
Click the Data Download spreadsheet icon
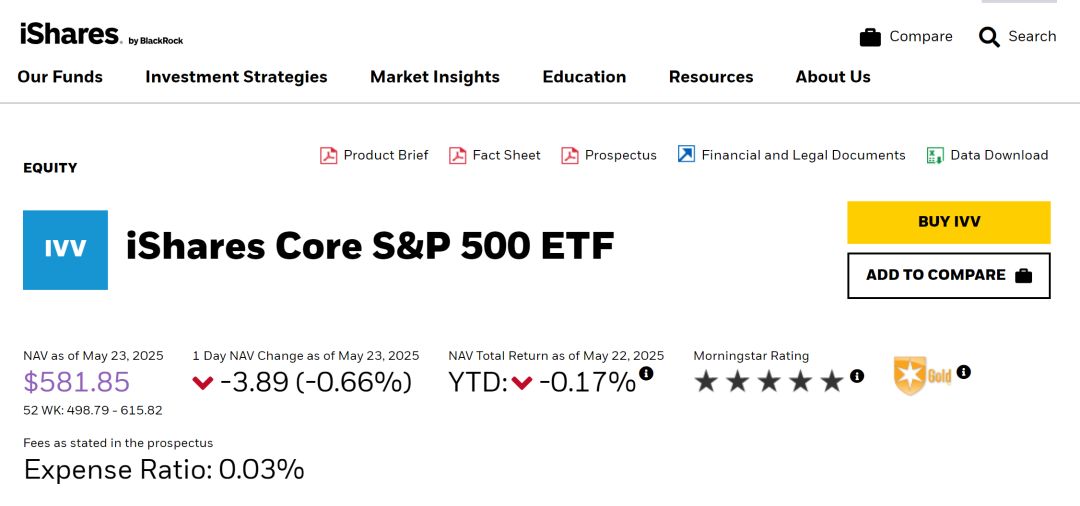click(935, 156)
